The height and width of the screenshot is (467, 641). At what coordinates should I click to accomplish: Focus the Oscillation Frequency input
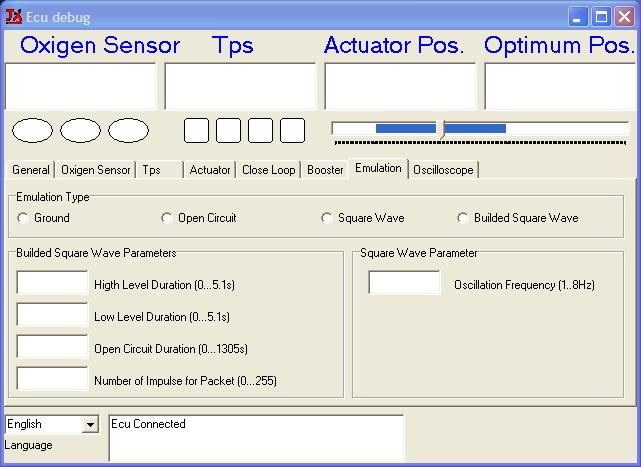[404, 284]
